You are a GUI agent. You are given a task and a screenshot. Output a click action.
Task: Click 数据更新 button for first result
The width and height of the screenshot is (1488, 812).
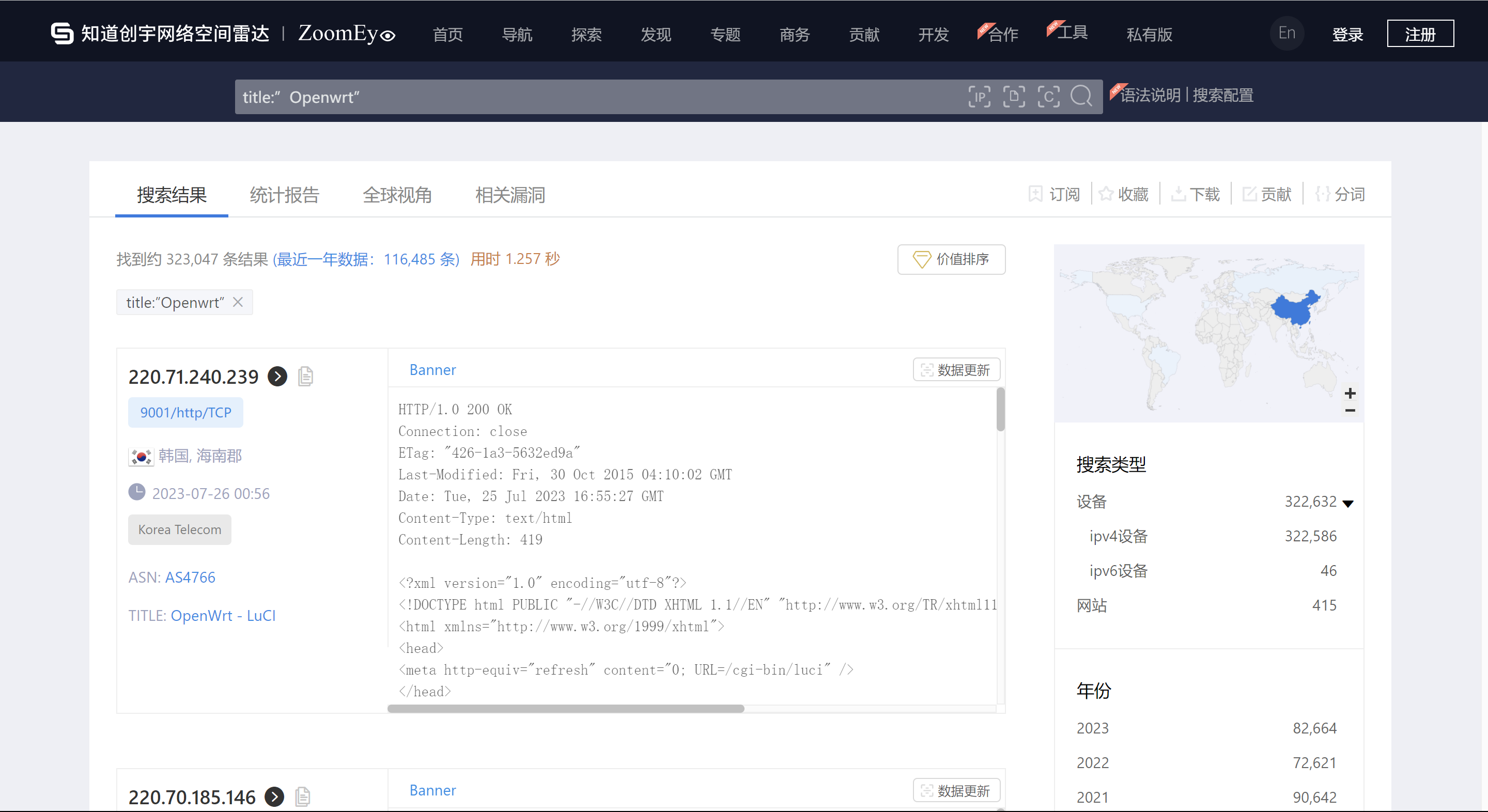point(956,370)
